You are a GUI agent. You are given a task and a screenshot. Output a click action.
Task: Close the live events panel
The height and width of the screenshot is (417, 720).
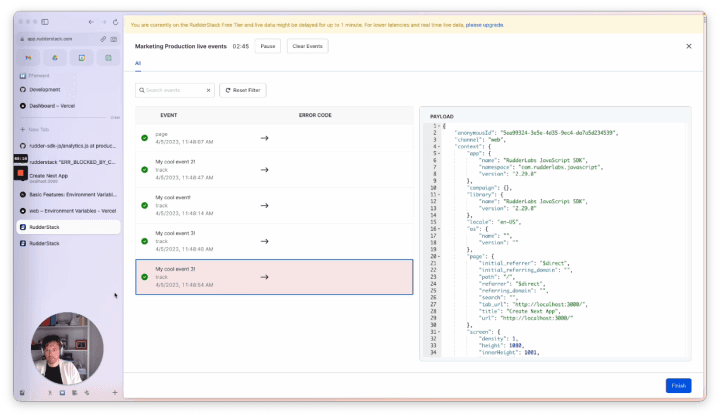688,46
